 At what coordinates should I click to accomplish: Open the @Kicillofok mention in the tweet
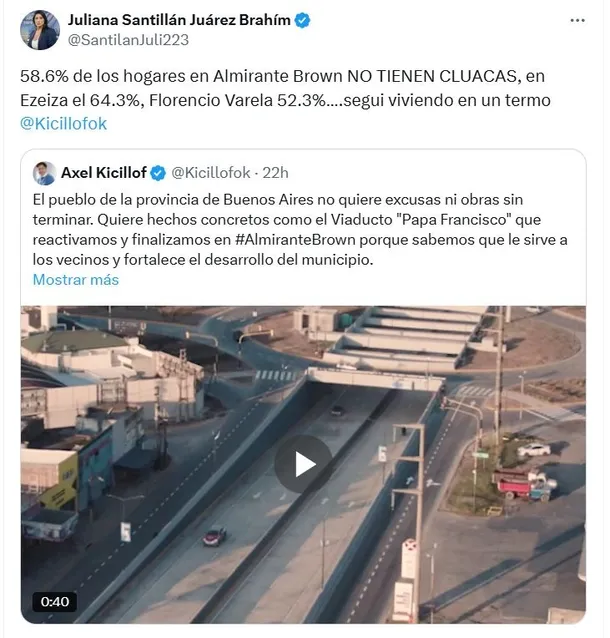pos(64,123)
